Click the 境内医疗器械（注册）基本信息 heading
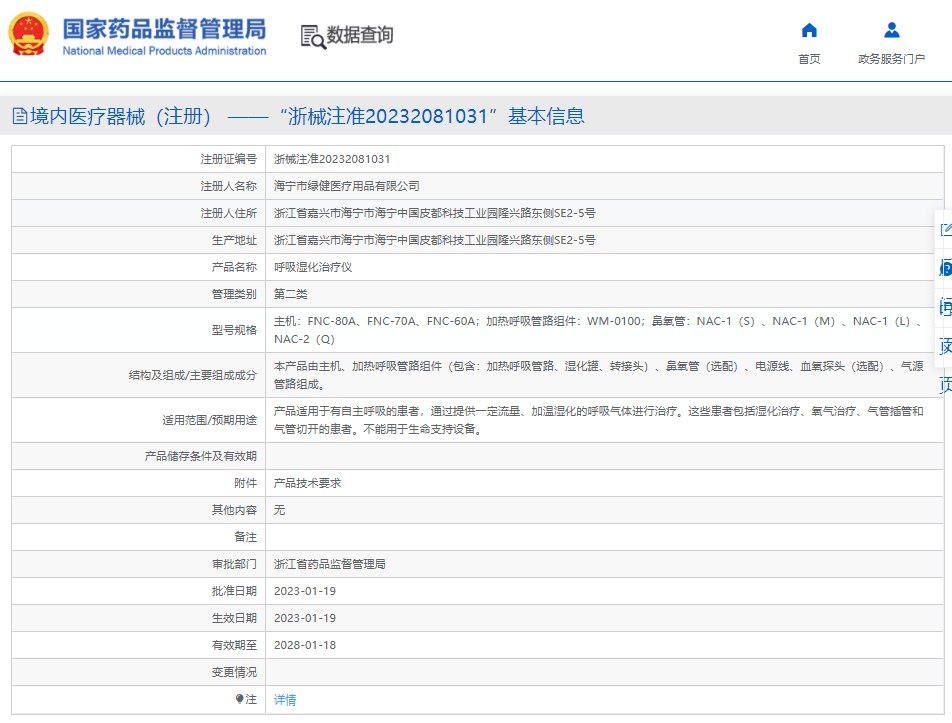 coord(307,116)
